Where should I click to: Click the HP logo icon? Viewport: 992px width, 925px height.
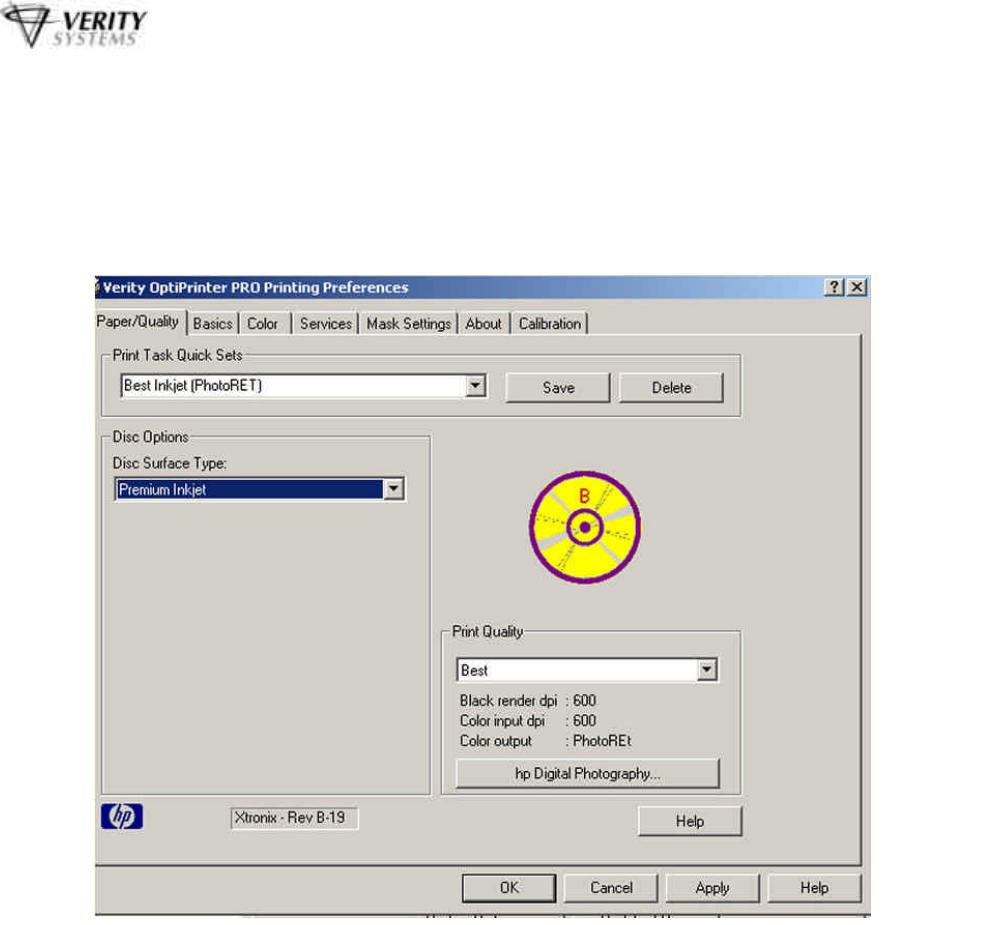(x=121, y=816)
